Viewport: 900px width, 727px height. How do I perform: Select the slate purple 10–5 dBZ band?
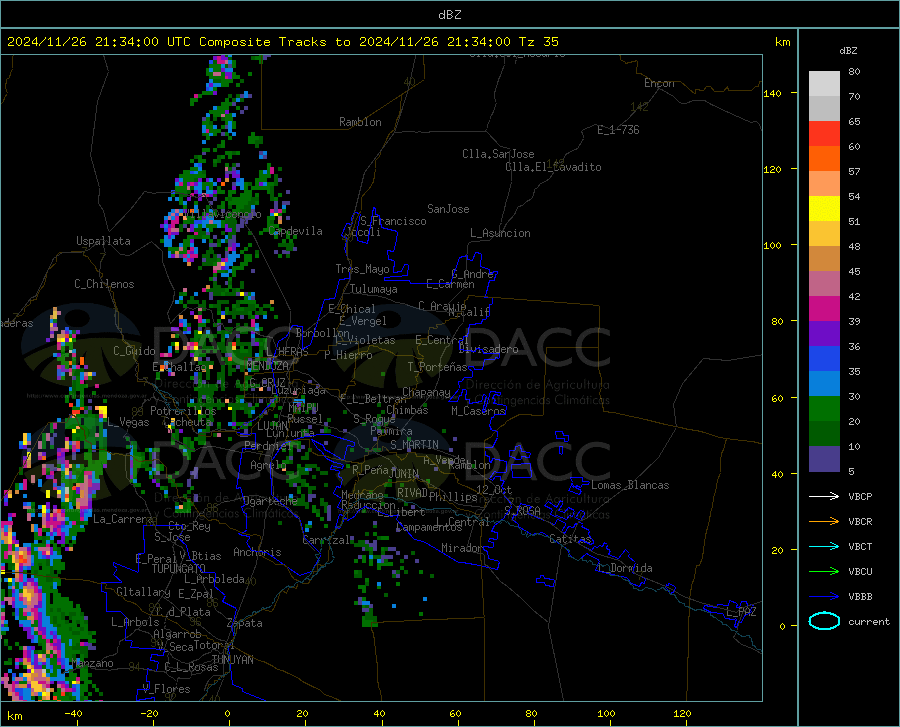(x=824, y=459)
